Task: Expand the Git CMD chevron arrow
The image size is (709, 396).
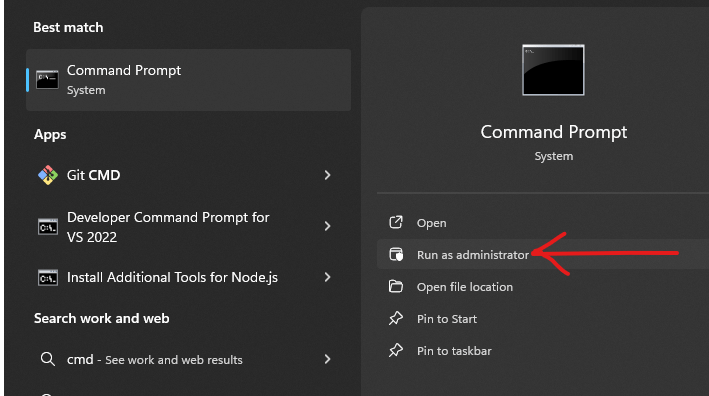Action: pyautogui.click(x=327, y=175)
